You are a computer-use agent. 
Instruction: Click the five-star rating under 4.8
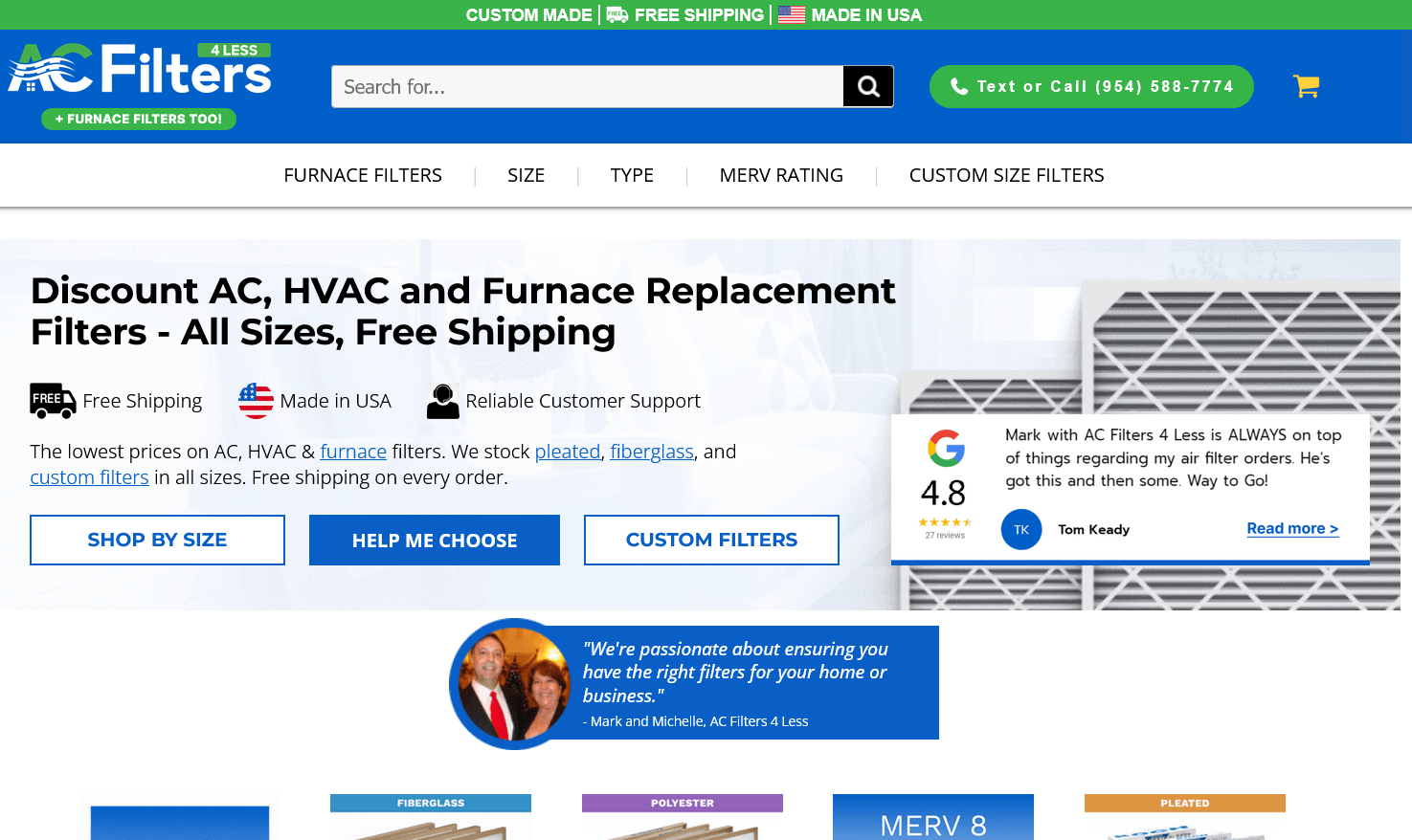pos(945,522)
